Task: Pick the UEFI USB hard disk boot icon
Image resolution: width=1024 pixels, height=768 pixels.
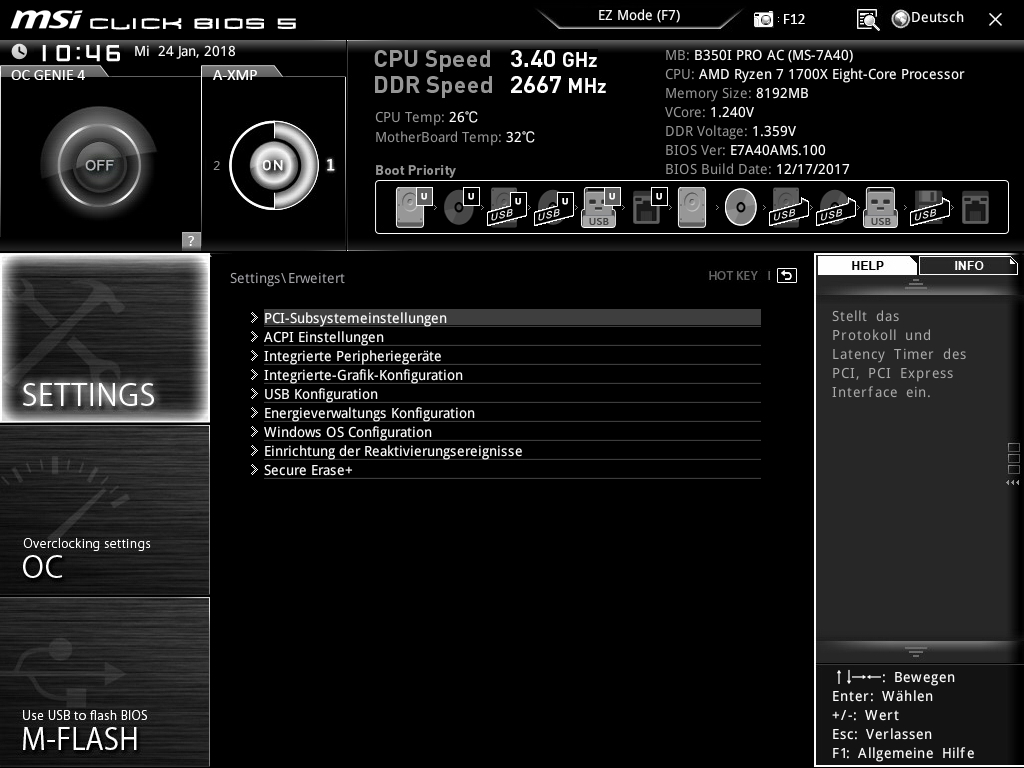Action: [507, 208]
